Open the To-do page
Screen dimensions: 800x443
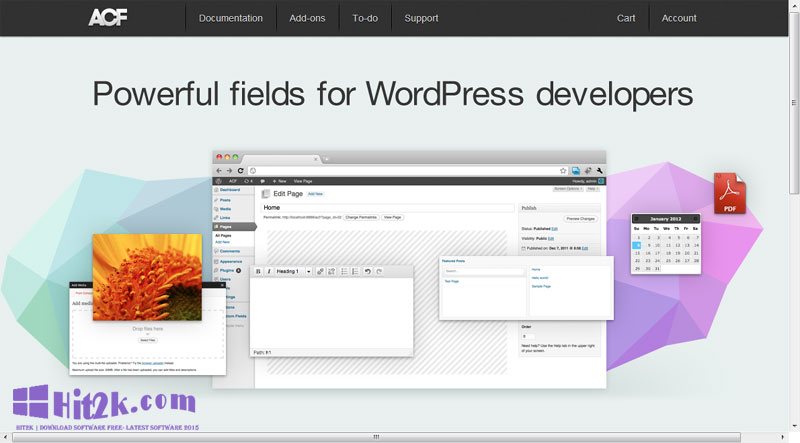365,18
